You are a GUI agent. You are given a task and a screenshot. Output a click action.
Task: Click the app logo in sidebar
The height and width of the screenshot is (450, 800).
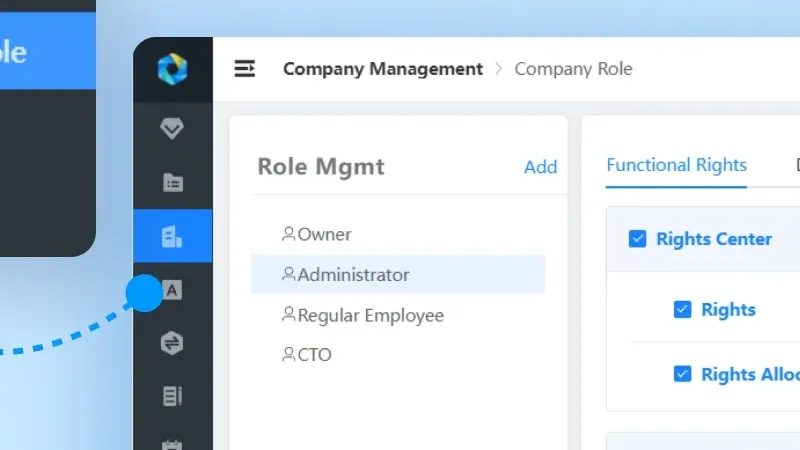172,70
